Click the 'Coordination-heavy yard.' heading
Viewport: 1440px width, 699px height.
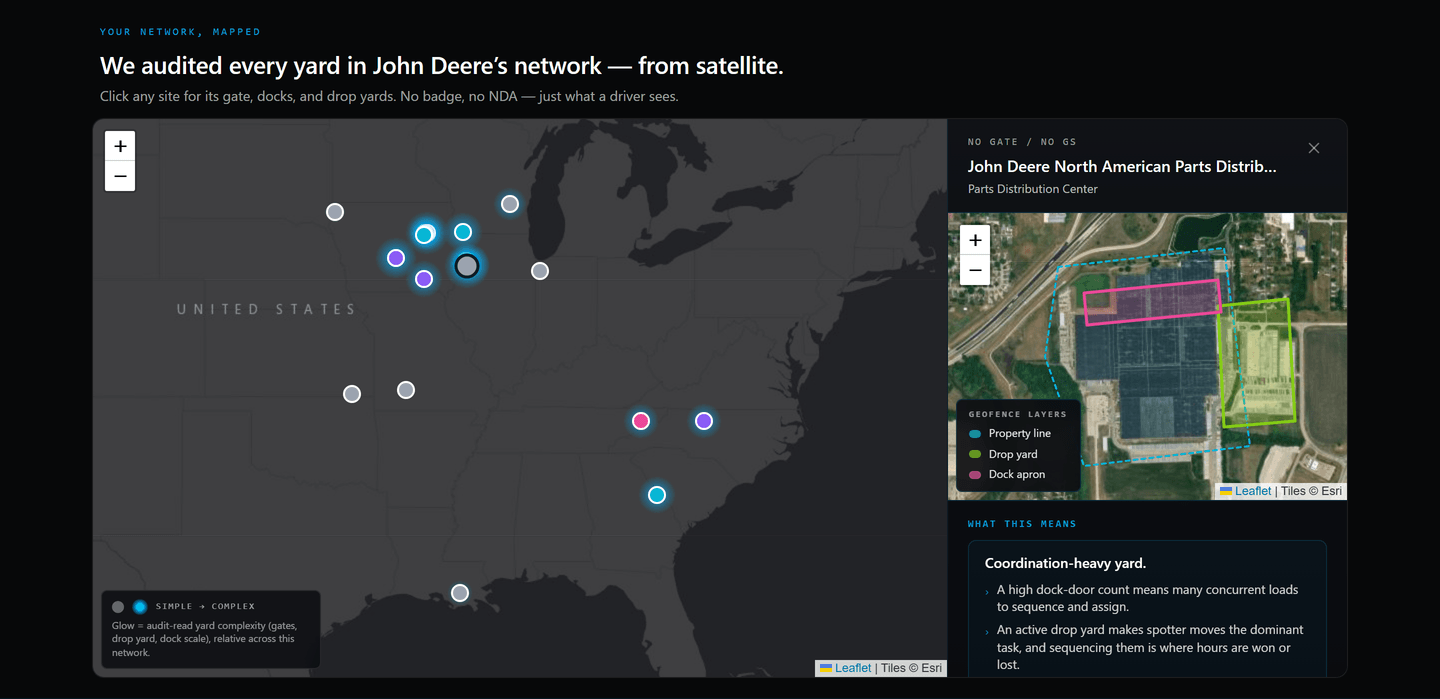(1065, 563)
